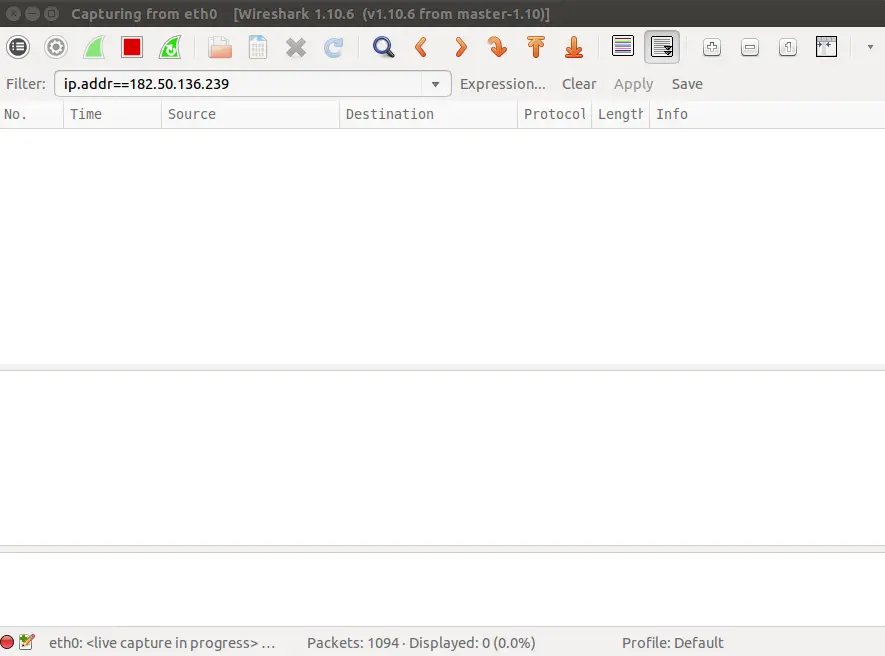
Task: Sort packets by Time column
Action: (x=112, y=114)
